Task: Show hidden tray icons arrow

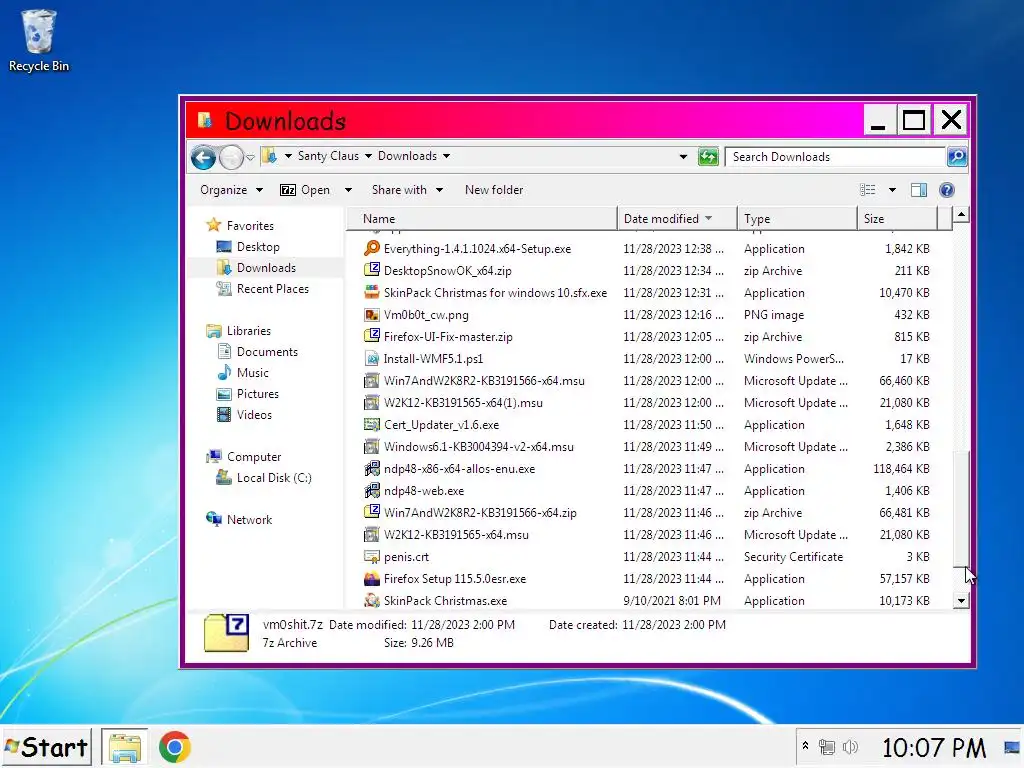Action: [x=805, y=746]
